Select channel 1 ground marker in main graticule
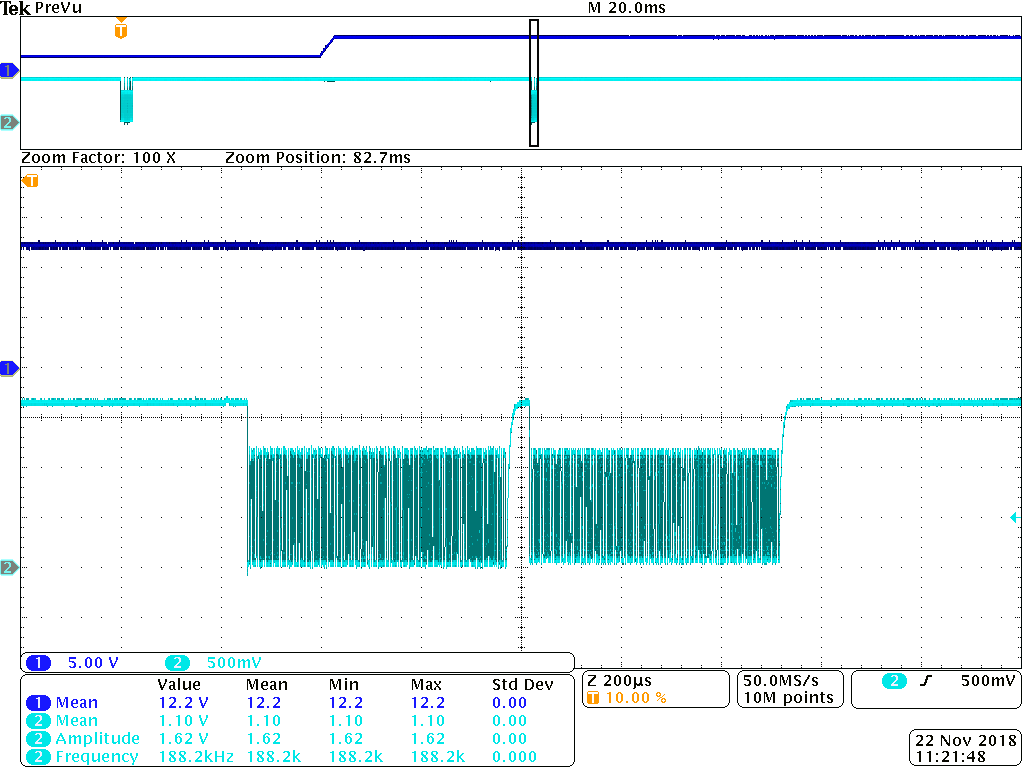1024x768 pixels. (9, 369)
